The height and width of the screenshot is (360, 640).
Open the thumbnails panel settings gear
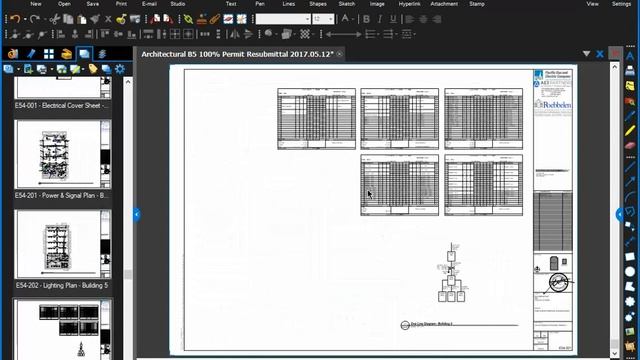(120, 69)
